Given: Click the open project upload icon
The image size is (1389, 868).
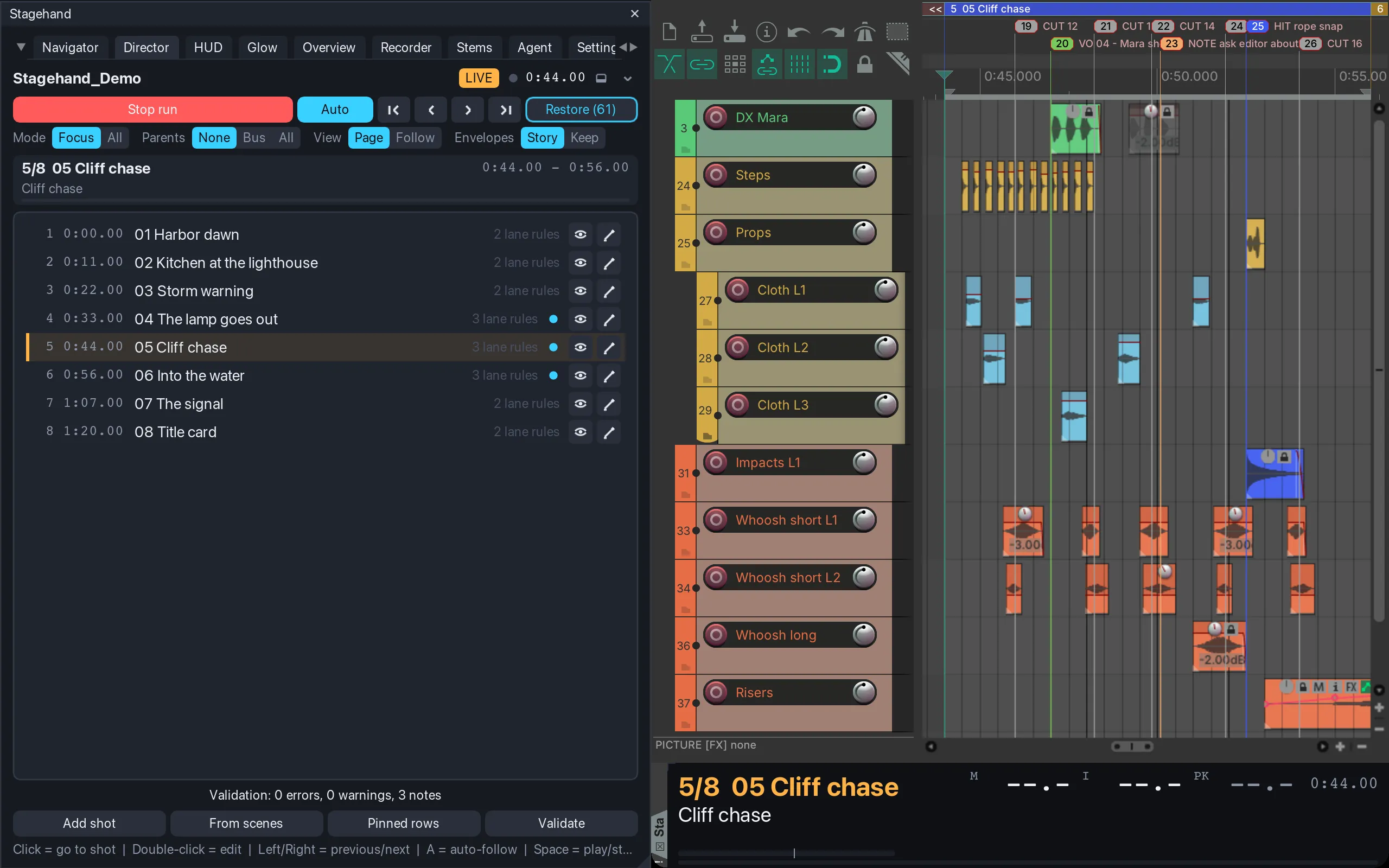Looking at the screenshot, I should 702,31.
